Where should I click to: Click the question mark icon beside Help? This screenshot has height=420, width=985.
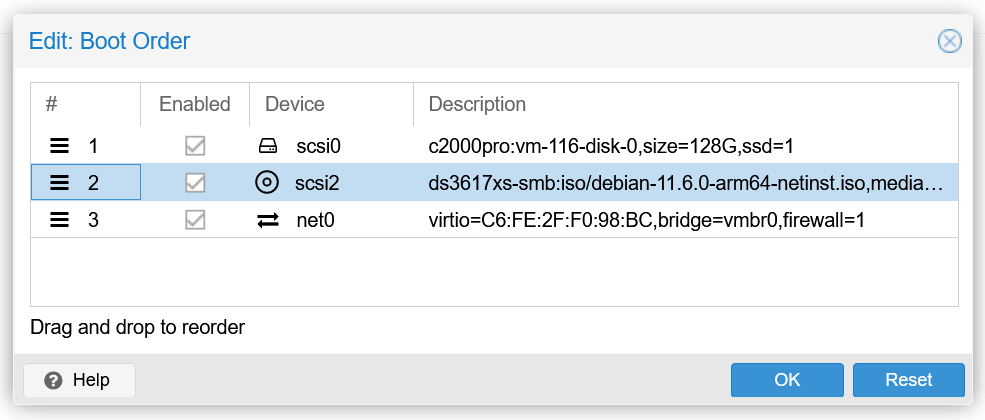(x=53, y=380)
